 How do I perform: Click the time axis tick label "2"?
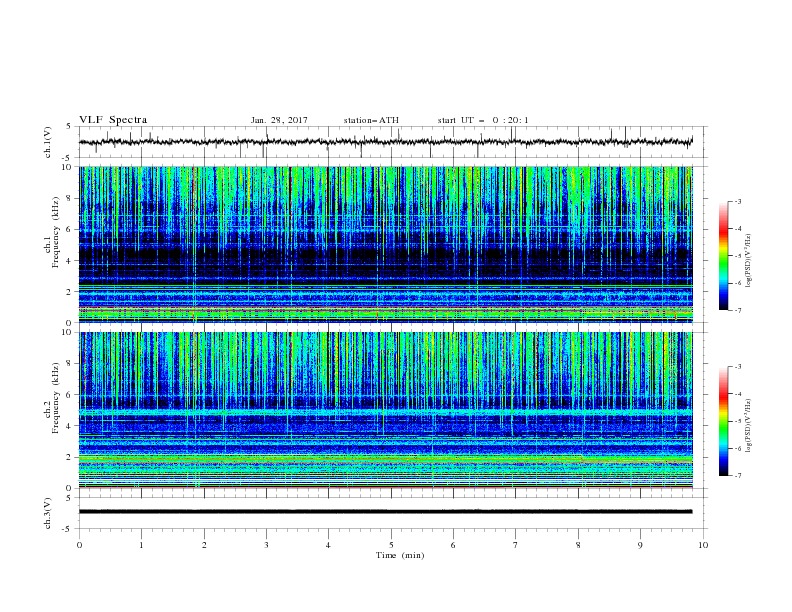[204, 545]
